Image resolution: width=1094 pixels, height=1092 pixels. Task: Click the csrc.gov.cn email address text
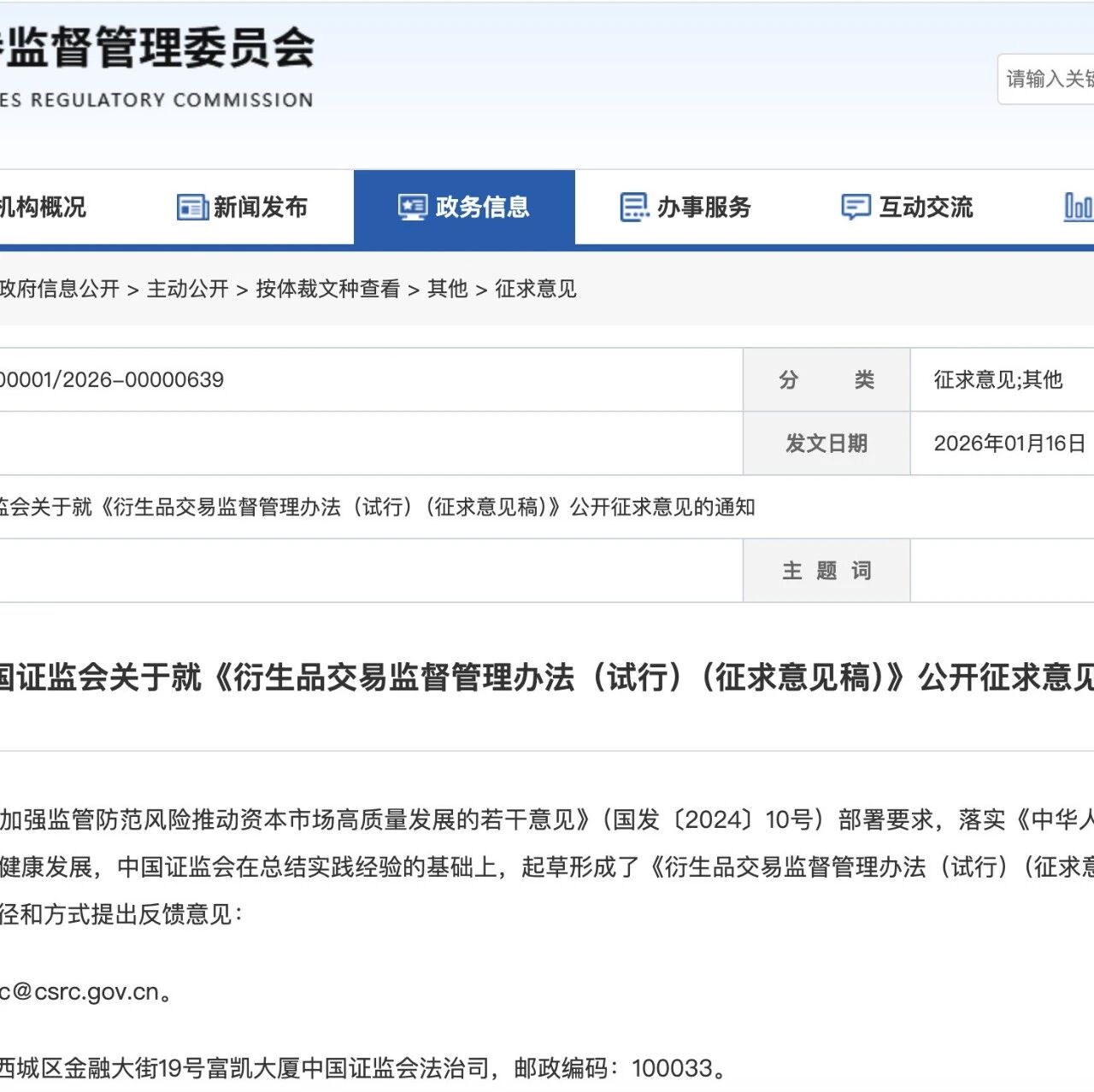point(85,992)
